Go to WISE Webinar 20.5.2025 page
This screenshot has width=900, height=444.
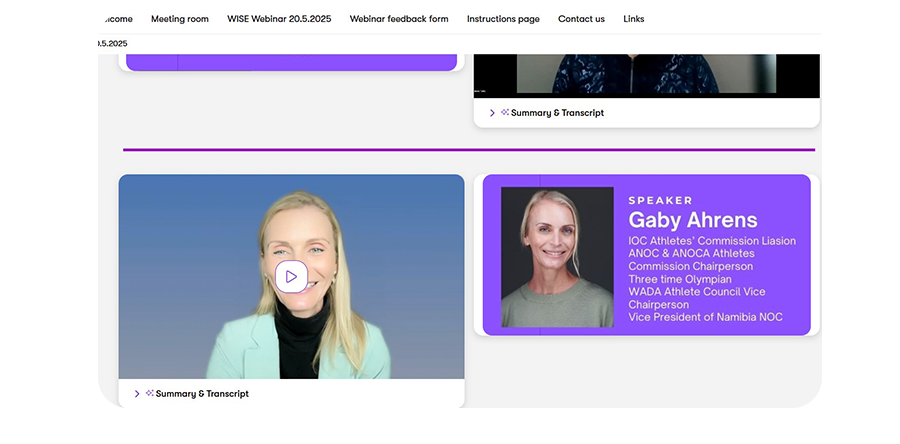pos(279,19)
